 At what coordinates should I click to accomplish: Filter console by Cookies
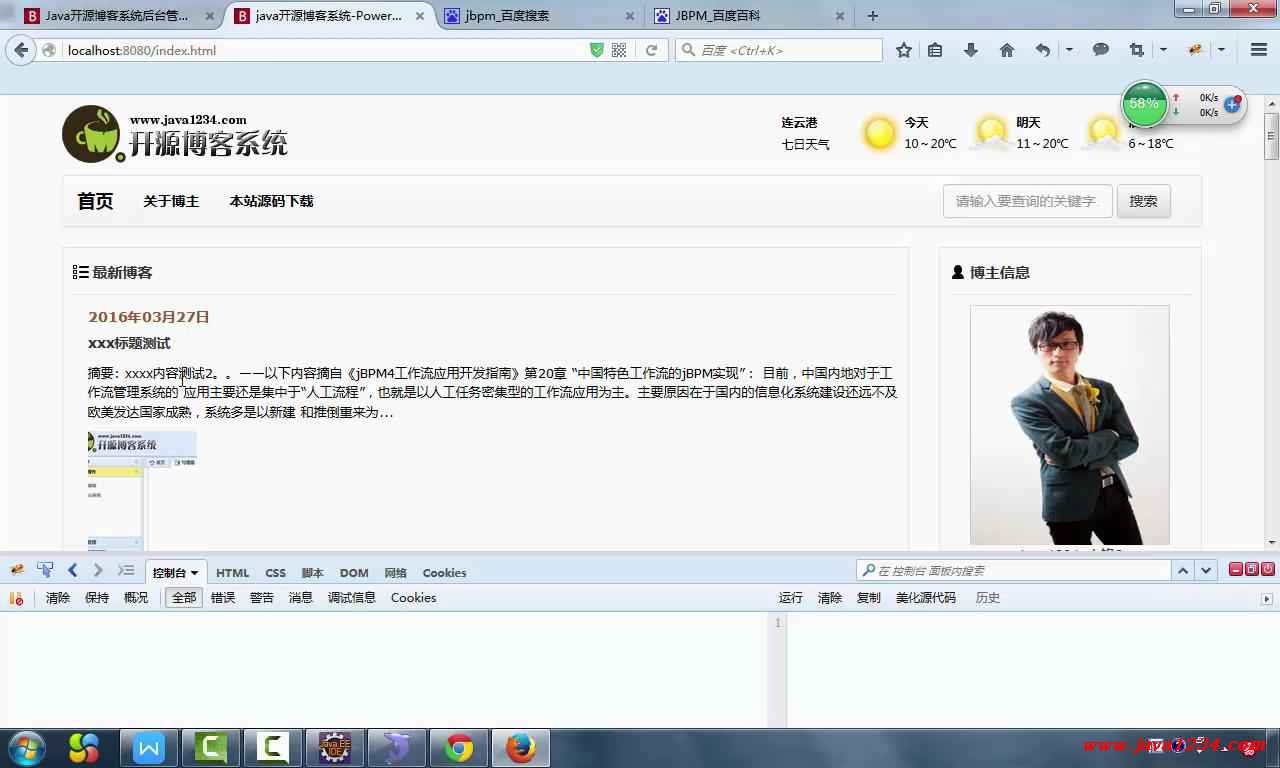click(414, 598)
